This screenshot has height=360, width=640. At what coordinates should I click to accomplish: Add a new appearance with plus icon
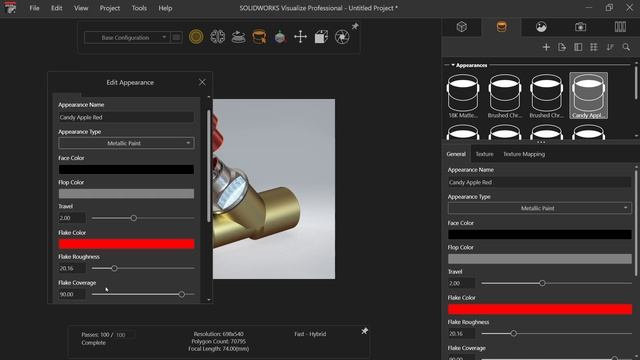pyautogui.click(x=546, y=47)
